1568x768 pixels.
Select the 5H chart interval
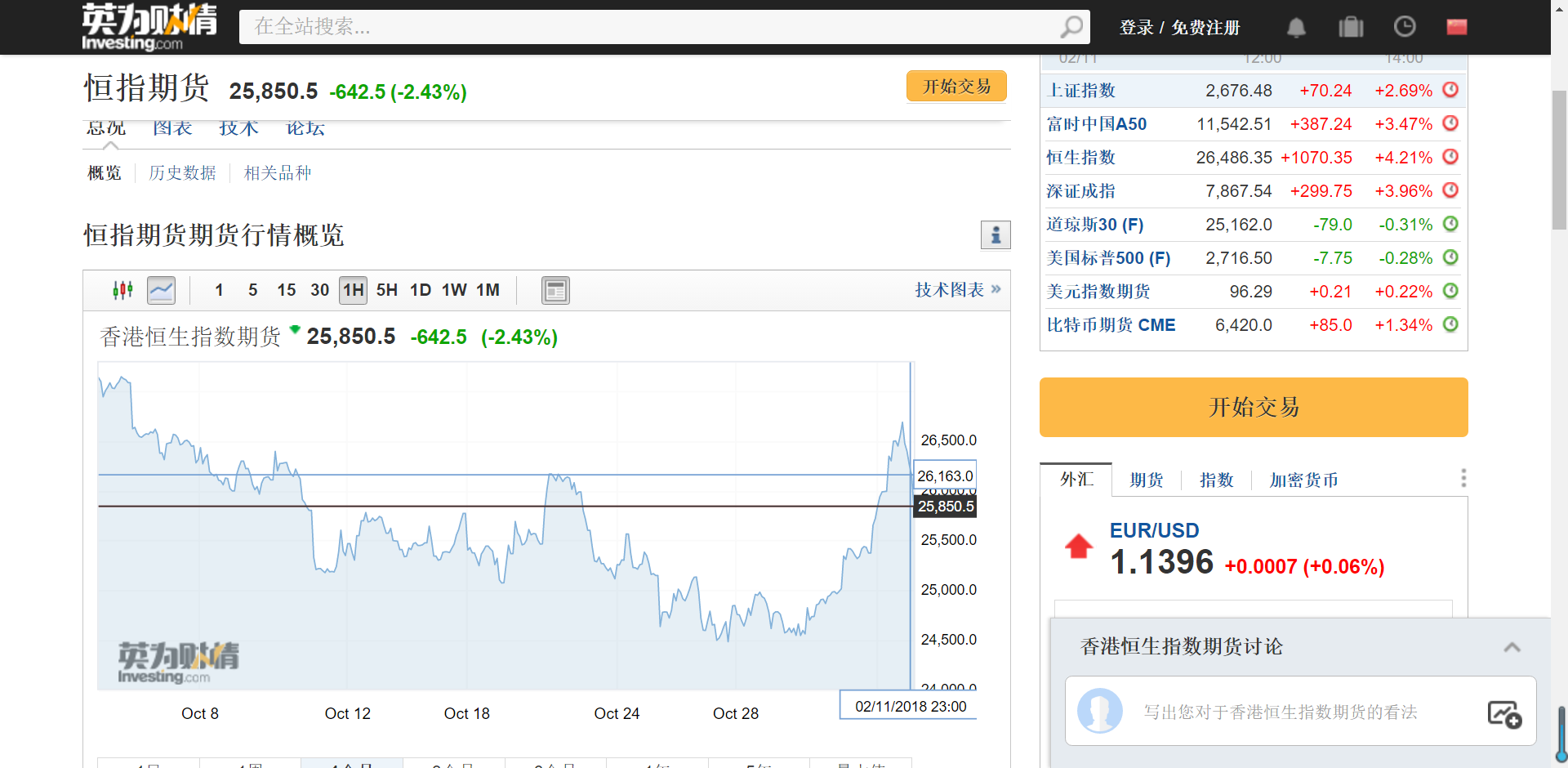[387, 290]
